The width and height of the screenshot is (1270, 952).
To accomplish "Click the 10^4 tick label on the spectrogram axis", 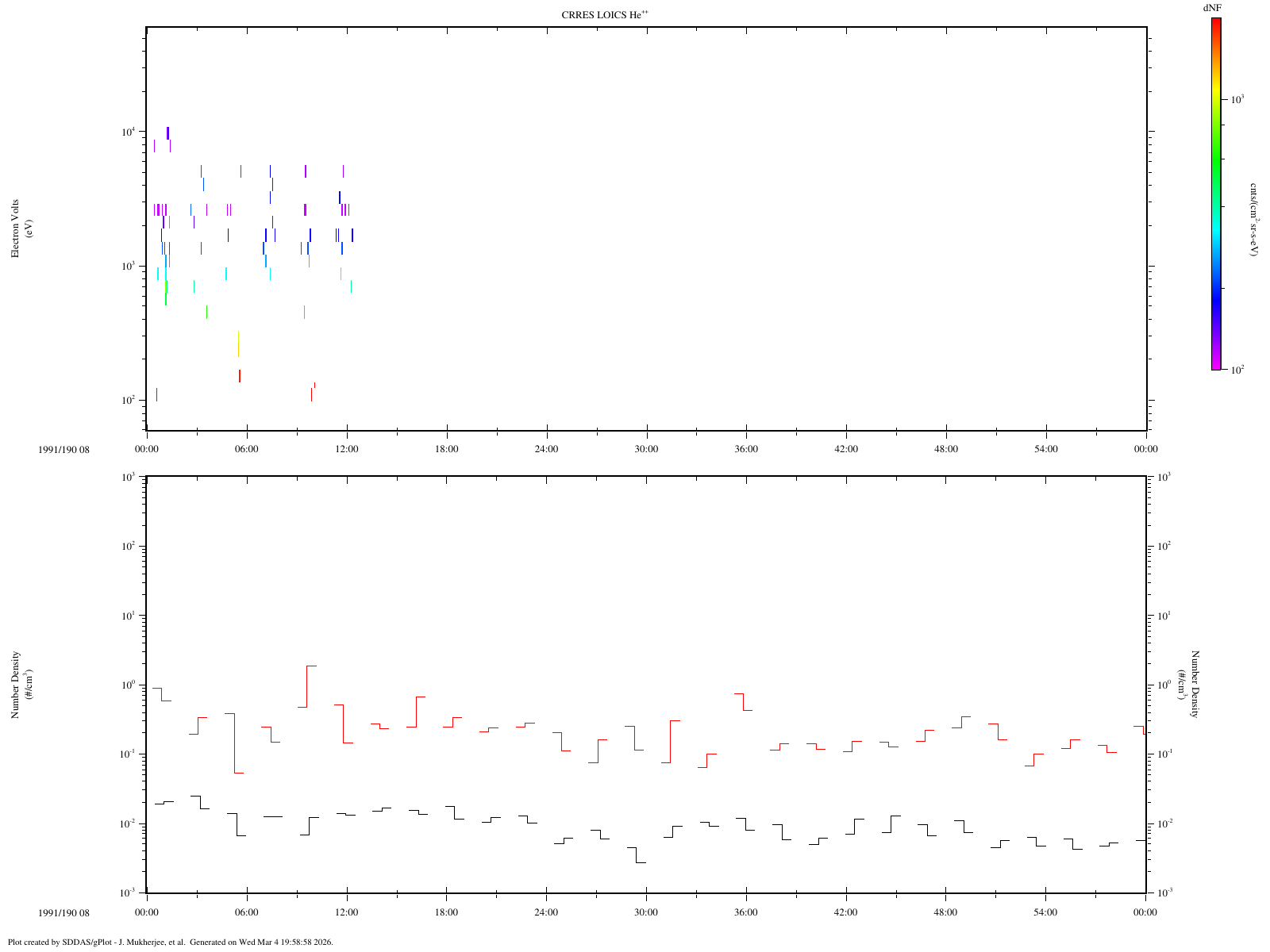I will tap(129, 132).
